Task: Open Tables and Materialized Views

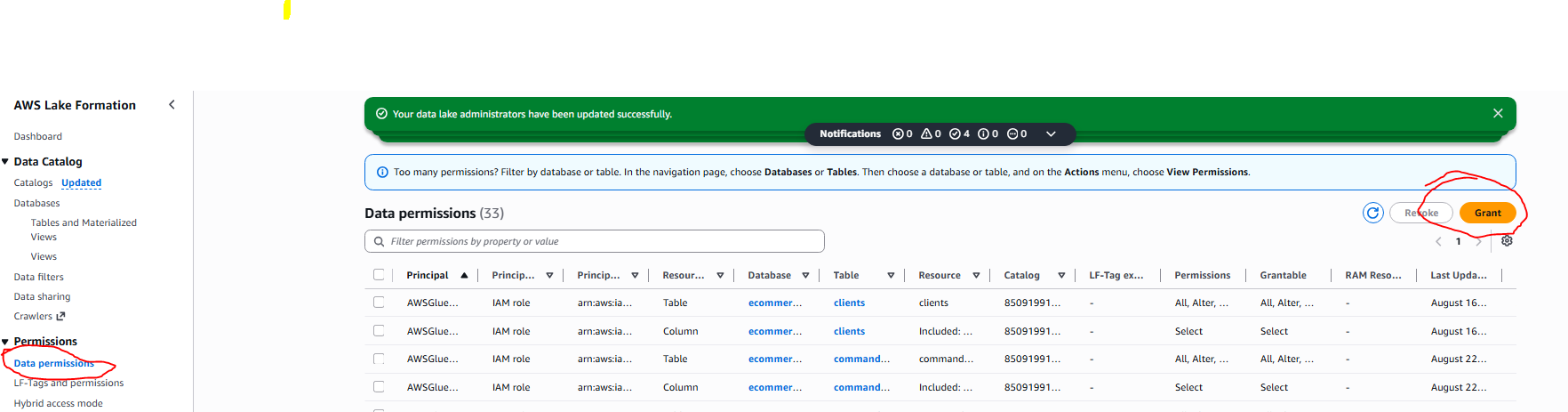Action: (84, 230)
